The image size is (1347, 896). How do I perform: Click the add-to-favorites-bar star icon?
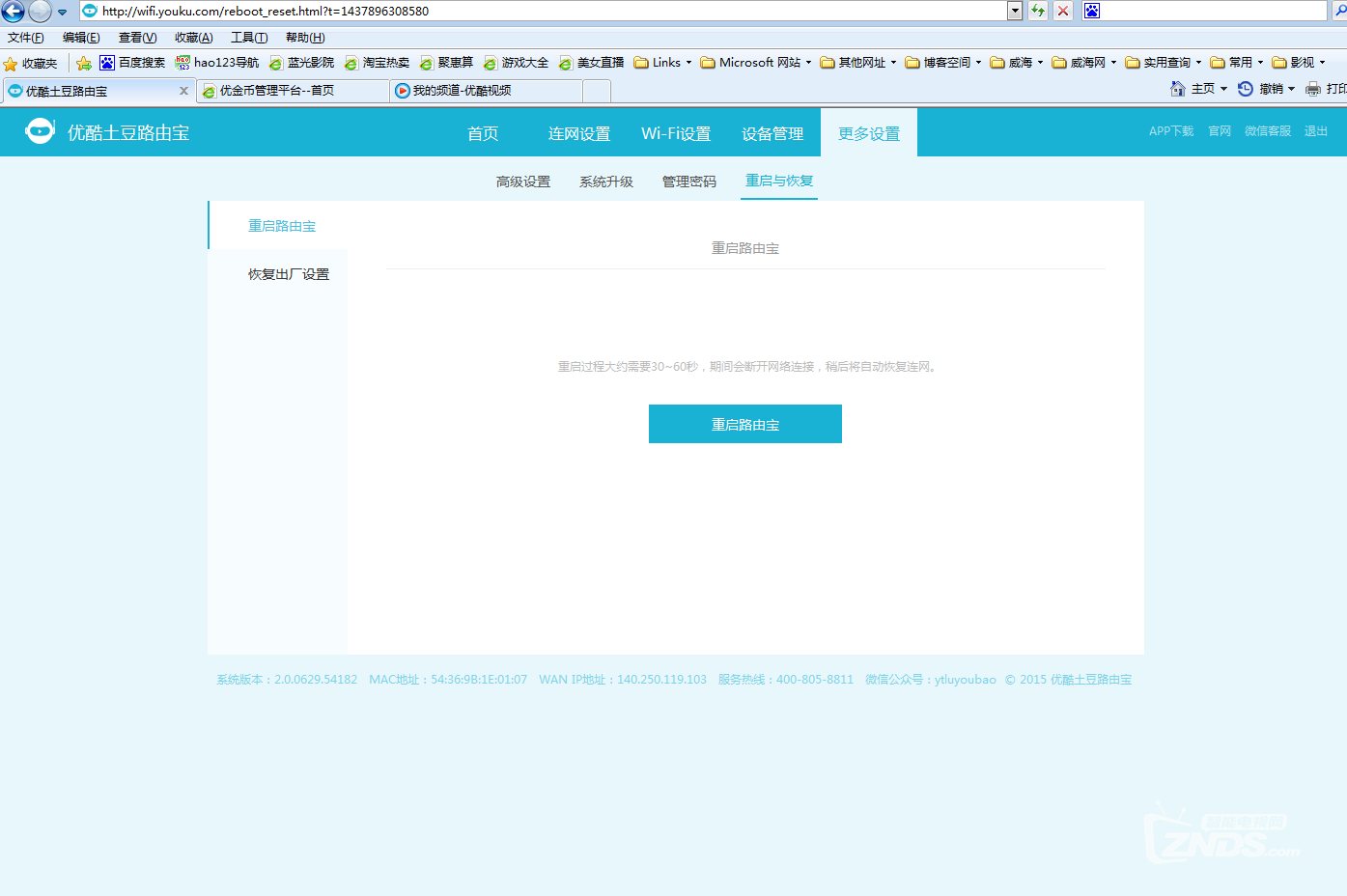point(84,64)
